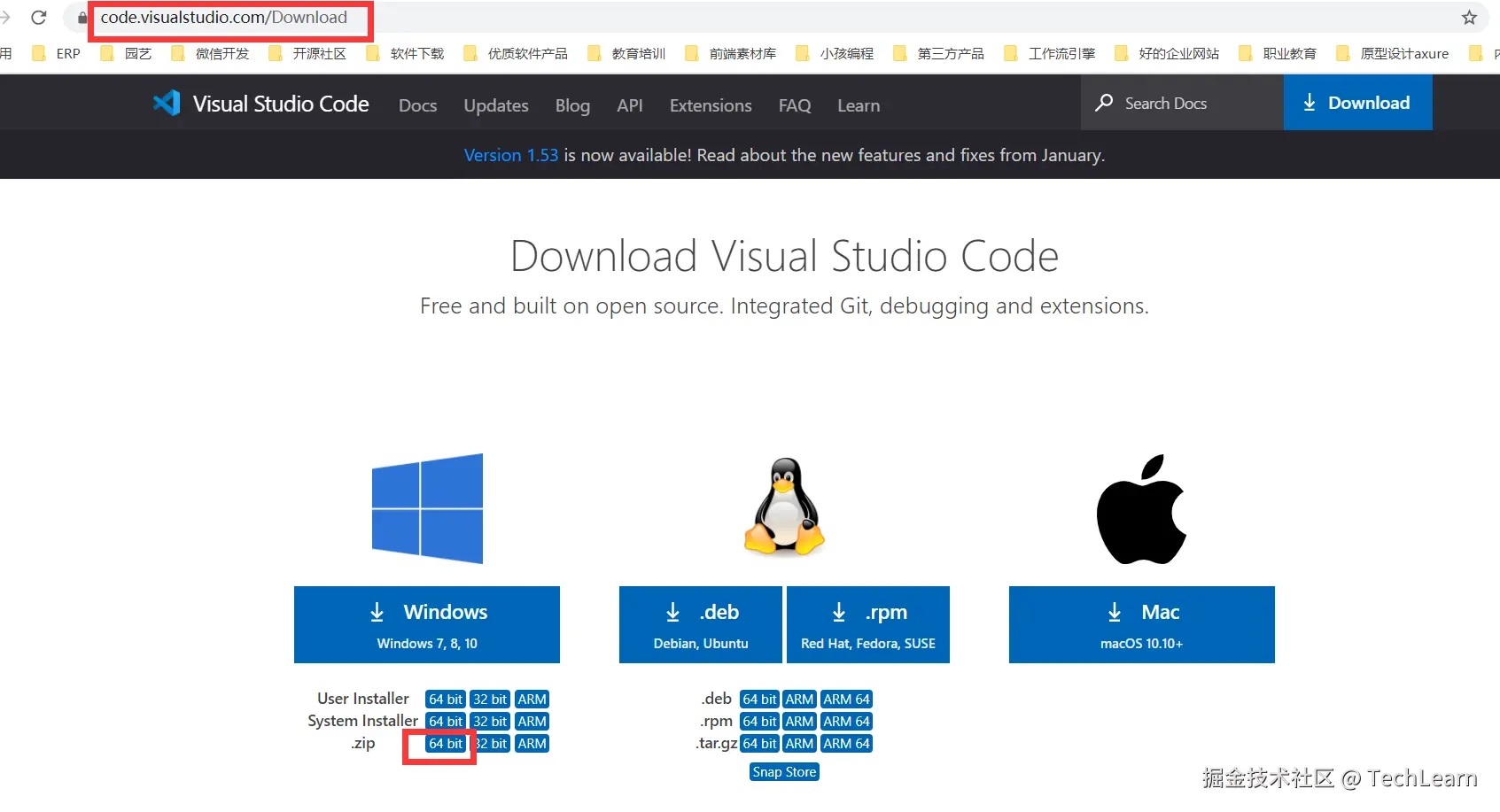1500x812 pixels.
Task: Get the .rpm ARM package
Action: click(799, 722)
